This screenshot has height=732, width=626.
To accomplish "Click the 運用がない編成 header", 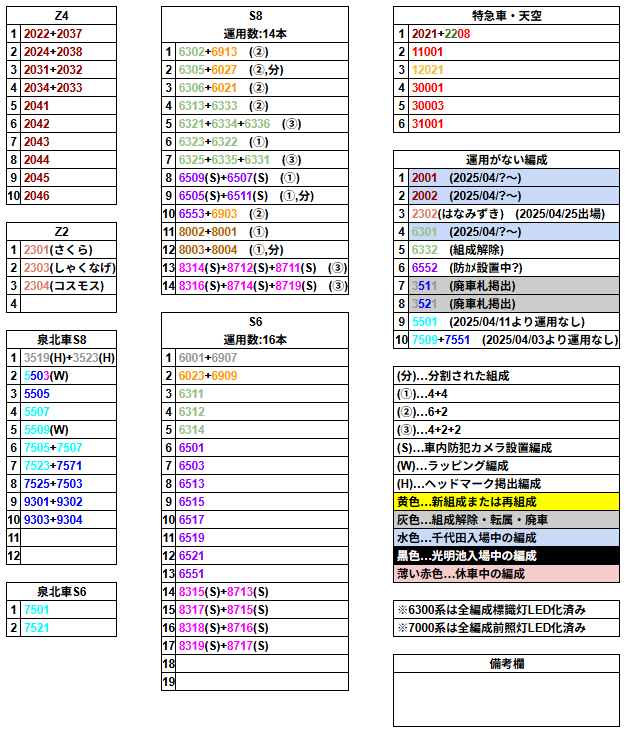I will point(506,160).
